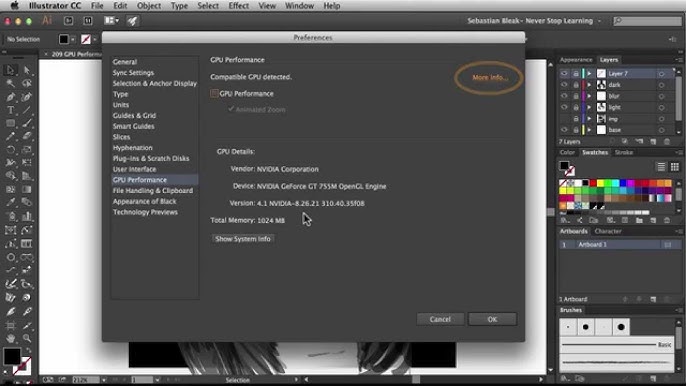The height and width of the screenshot is (386, 686).
Task: Open the zoom level dropdown in status bar
Action: pos(104,380)
